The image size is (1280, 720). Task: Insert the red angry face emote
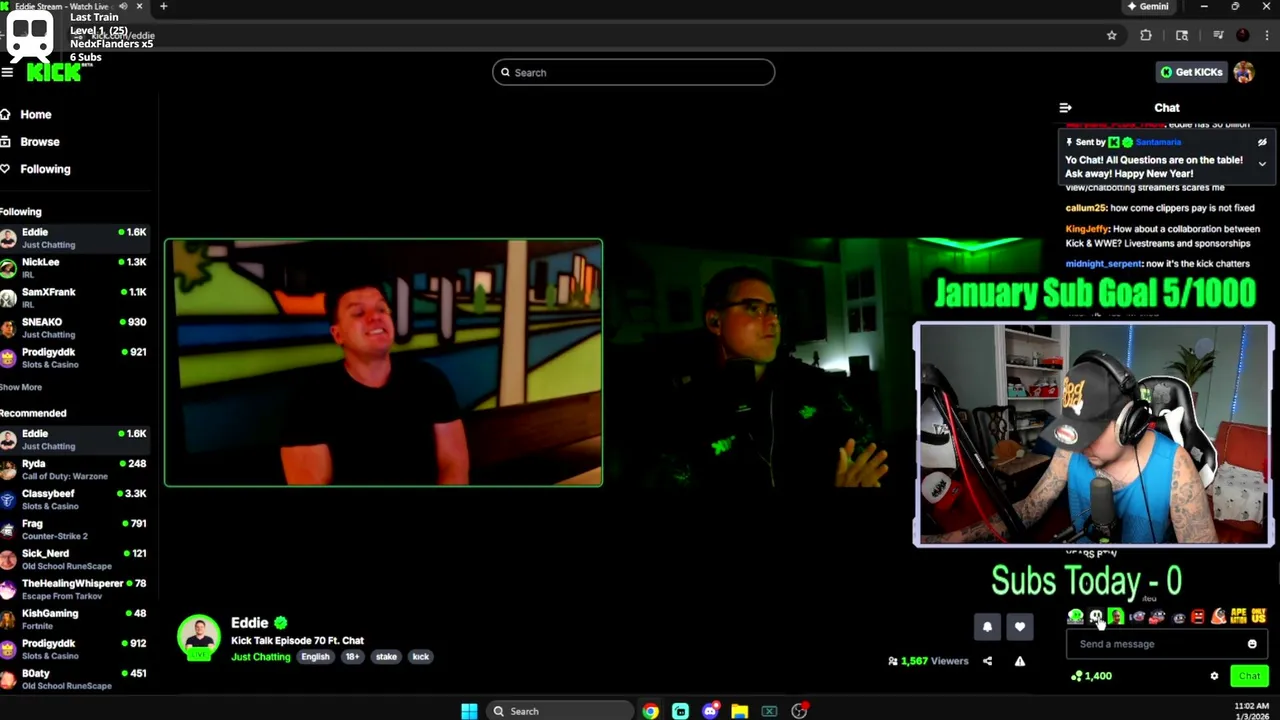[x=1198, y=617]
